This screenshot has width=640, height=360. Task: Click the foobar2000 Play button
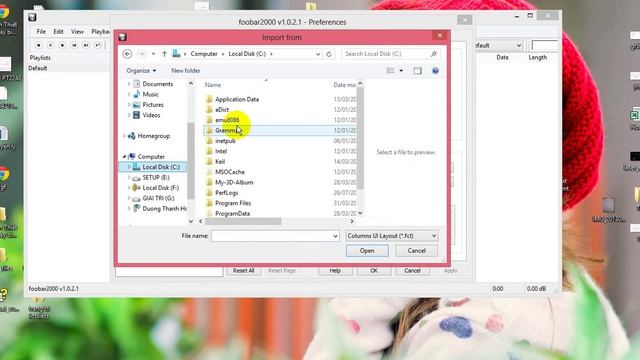click(62, 45)
